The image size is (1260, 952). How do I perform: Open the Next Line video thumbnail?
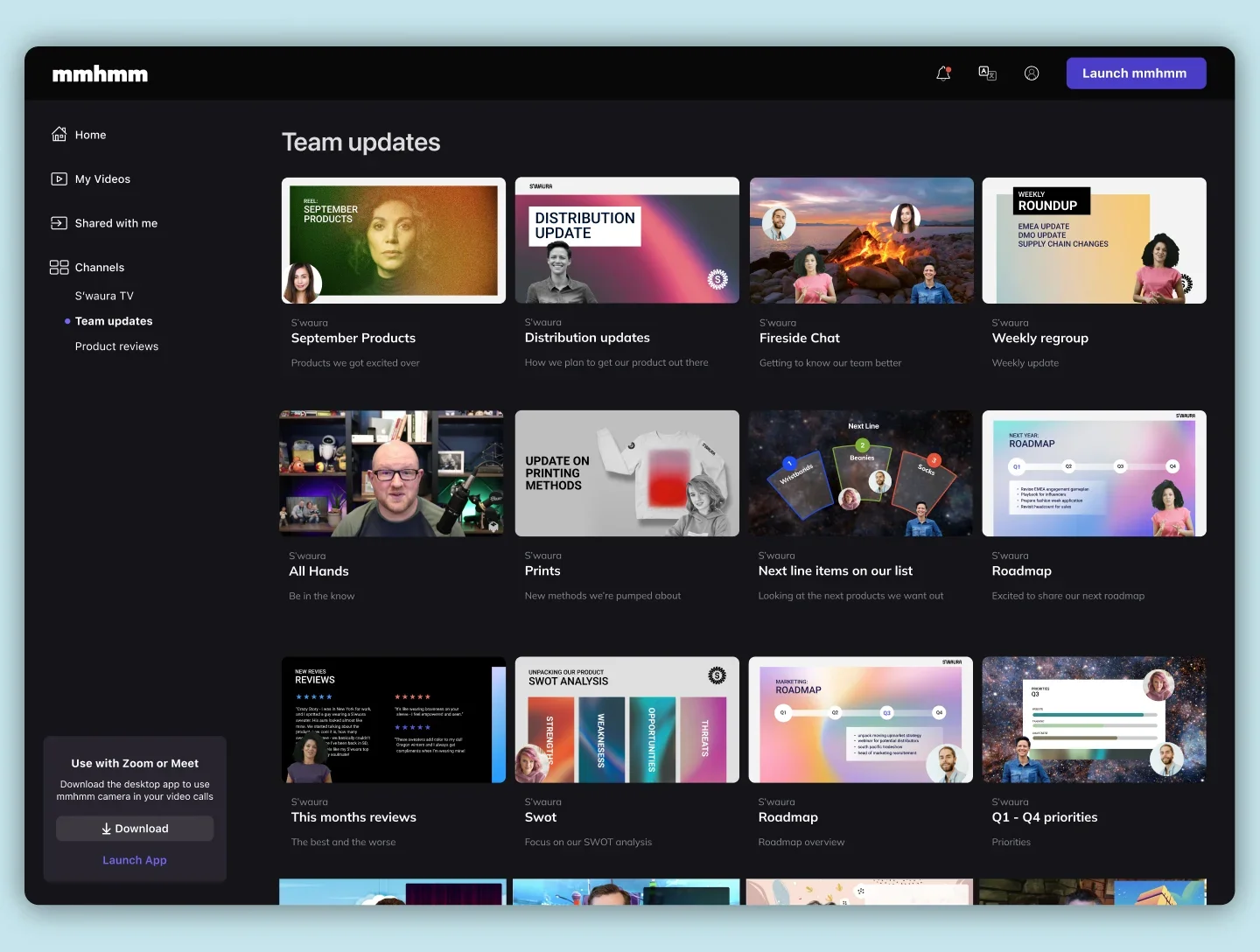click(861, 473)
